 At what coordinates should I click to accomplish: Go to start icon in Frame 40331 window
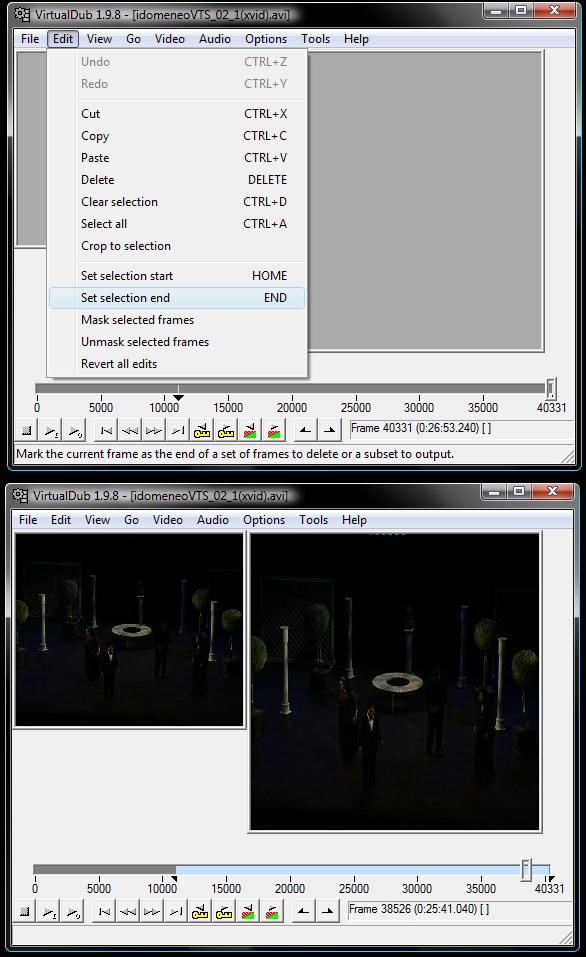tap(106, 431)
